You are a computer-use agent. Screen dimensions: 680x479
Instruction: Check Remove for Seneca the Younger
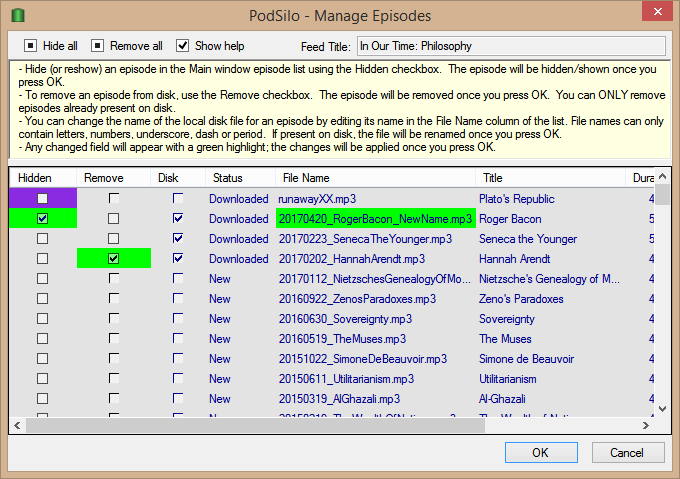114,238
